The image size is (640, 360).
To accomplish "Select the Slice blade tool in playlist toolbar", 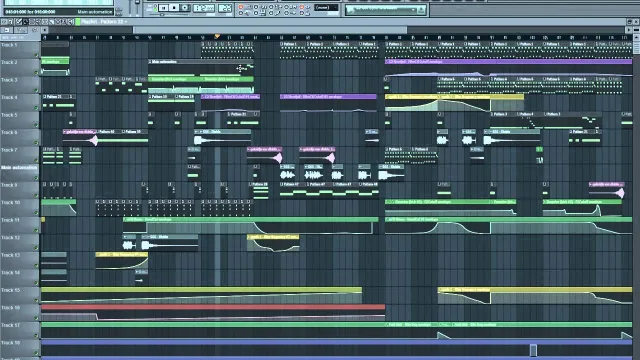I will pyautogui.click(x=51, y=22).
